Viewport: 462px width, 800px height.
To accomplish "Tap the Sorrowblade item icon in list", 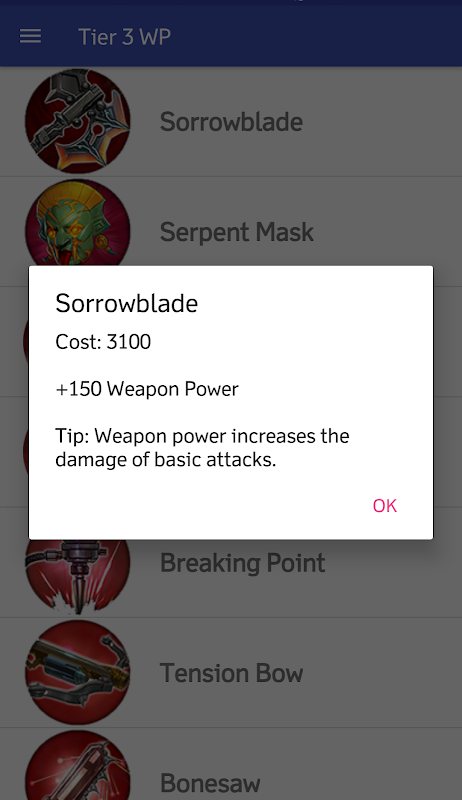I will (78, 121).
